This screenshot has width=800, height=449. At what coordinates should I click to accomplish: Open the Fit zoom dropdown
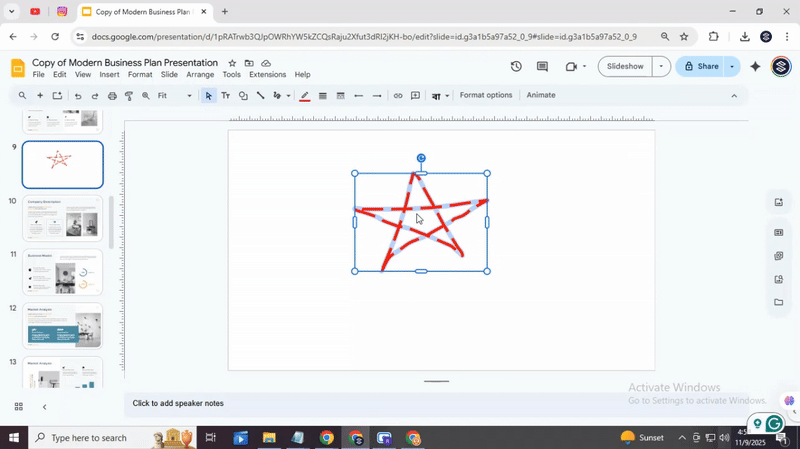click(x=175, y=96)
